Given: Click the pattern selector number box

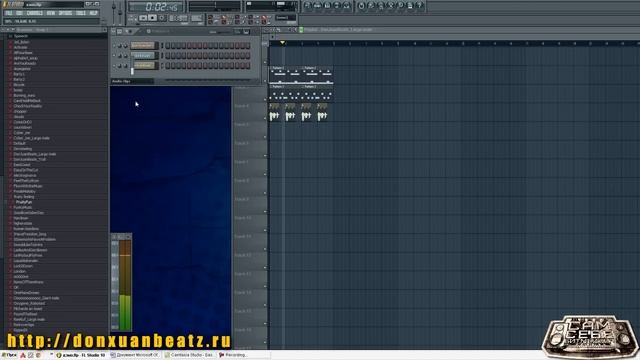Looking at the screenshot, I should tap(197, 18).
